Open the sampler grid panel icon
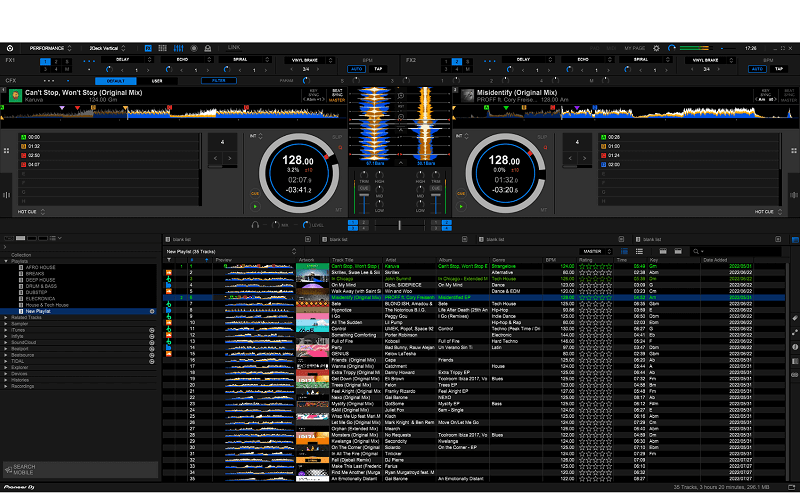Image resolution: width=800 pixels, height=498 pixels. (x=162, y=48)
